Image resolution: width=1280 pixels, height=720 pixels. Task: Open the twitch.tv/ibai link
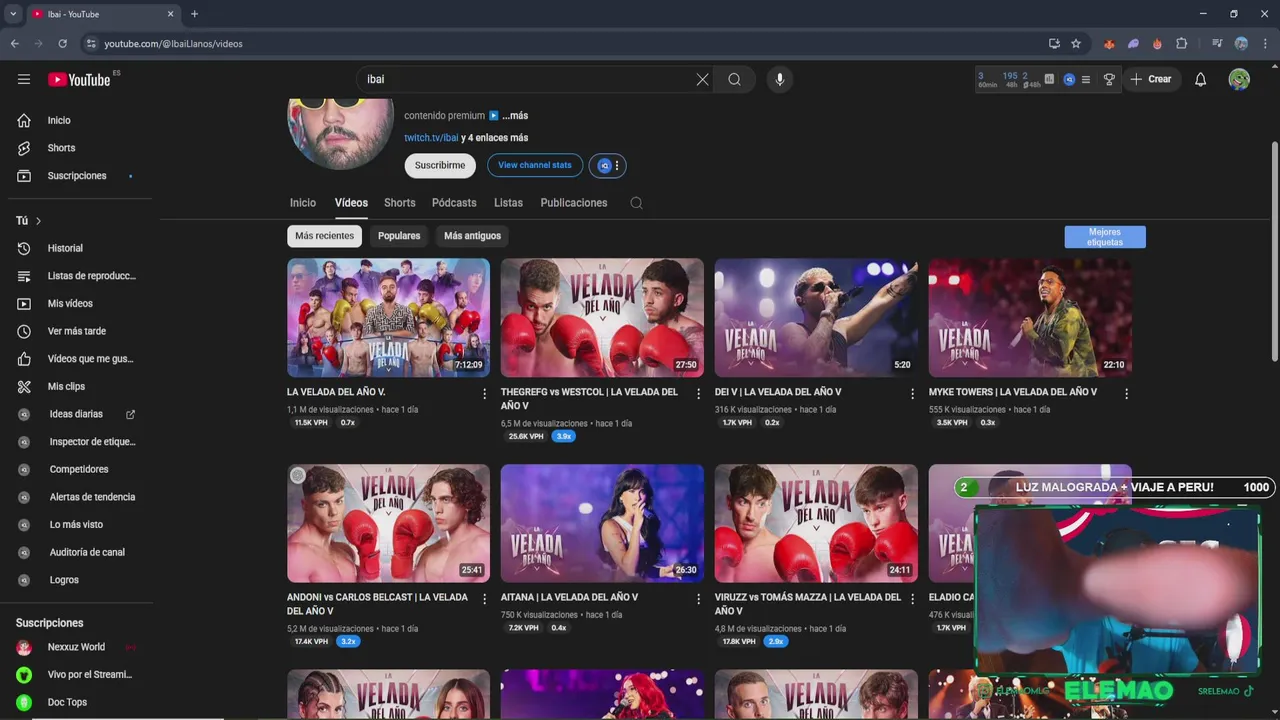coord(431,138)
